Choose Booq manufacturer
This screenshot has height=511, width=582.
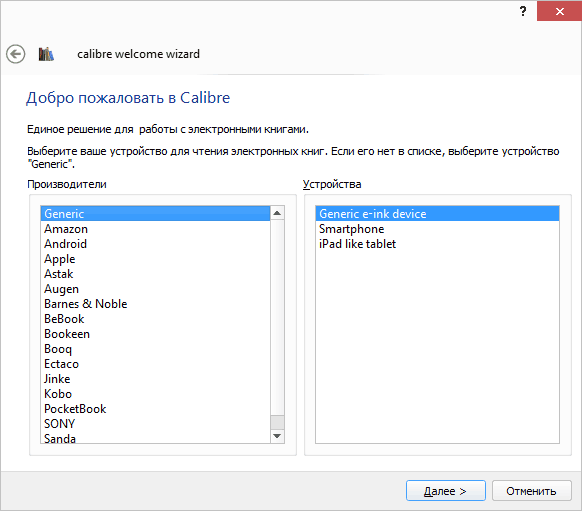[x=155, y=349]
